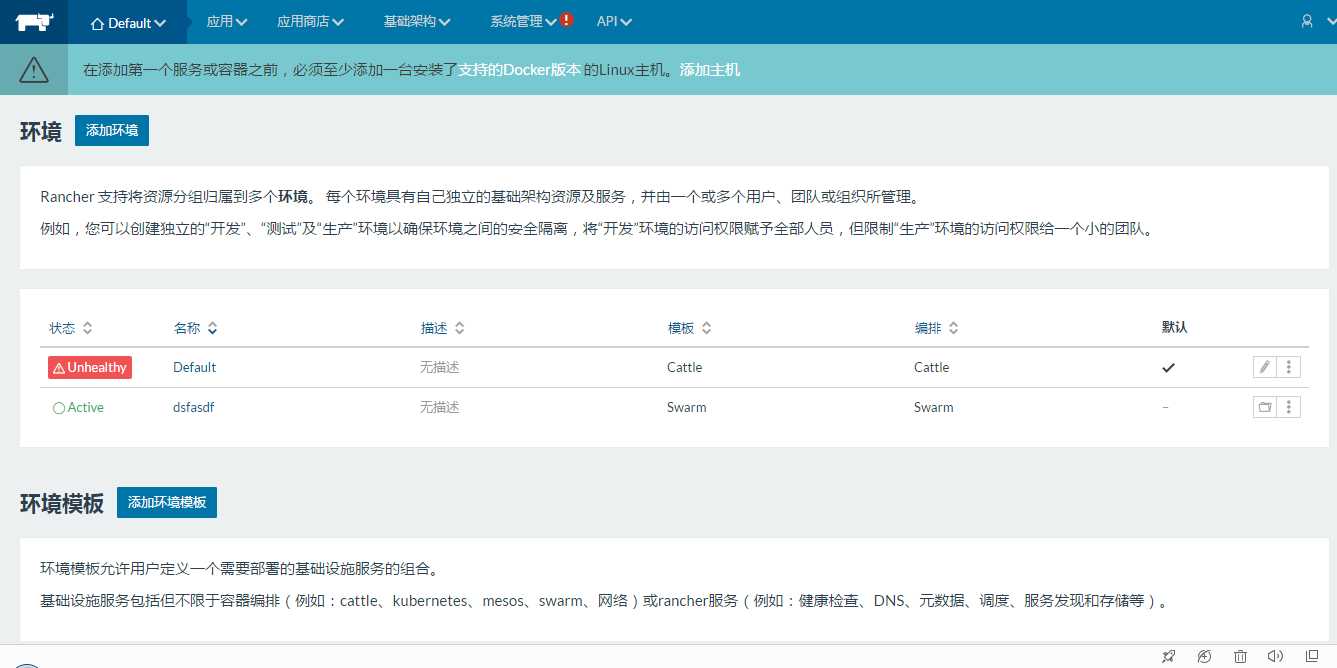Sort table by 模板 column
The width and height of the screenshot is (1337, 668).
(x=689, y=328)
